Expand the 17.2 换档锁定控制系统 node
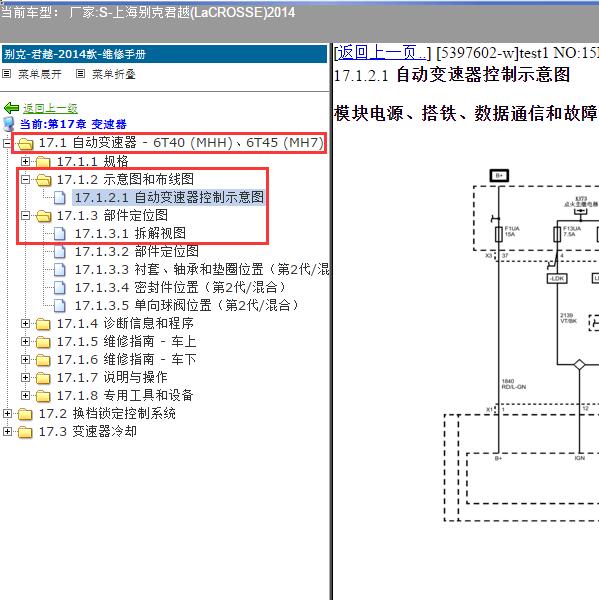Image resolution: width=599 pixels, height=600 pixels. pos(7,414)
